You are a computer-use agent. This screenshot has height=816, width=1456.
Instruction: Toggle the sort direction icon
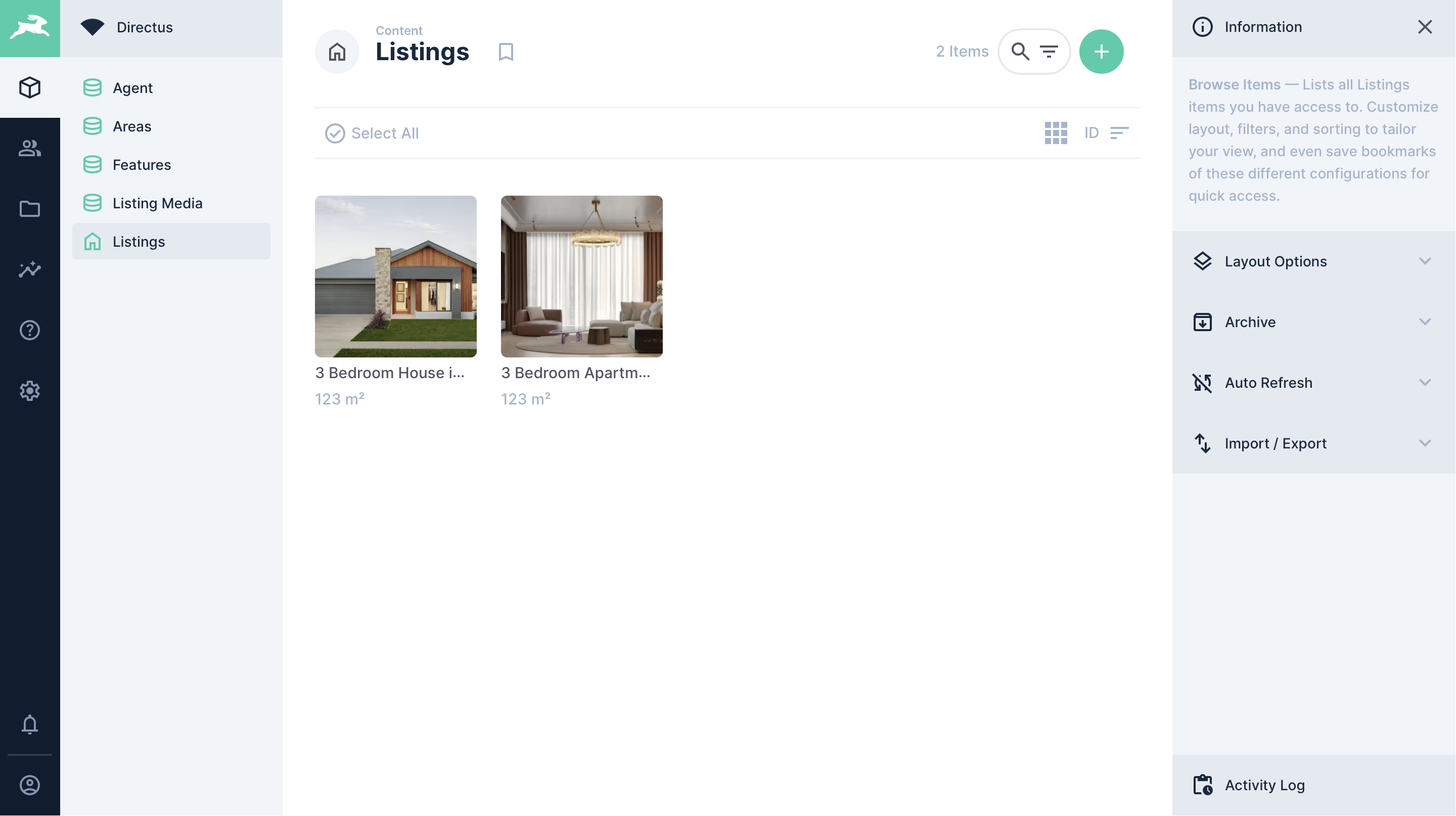click(x=1120, y=133)
